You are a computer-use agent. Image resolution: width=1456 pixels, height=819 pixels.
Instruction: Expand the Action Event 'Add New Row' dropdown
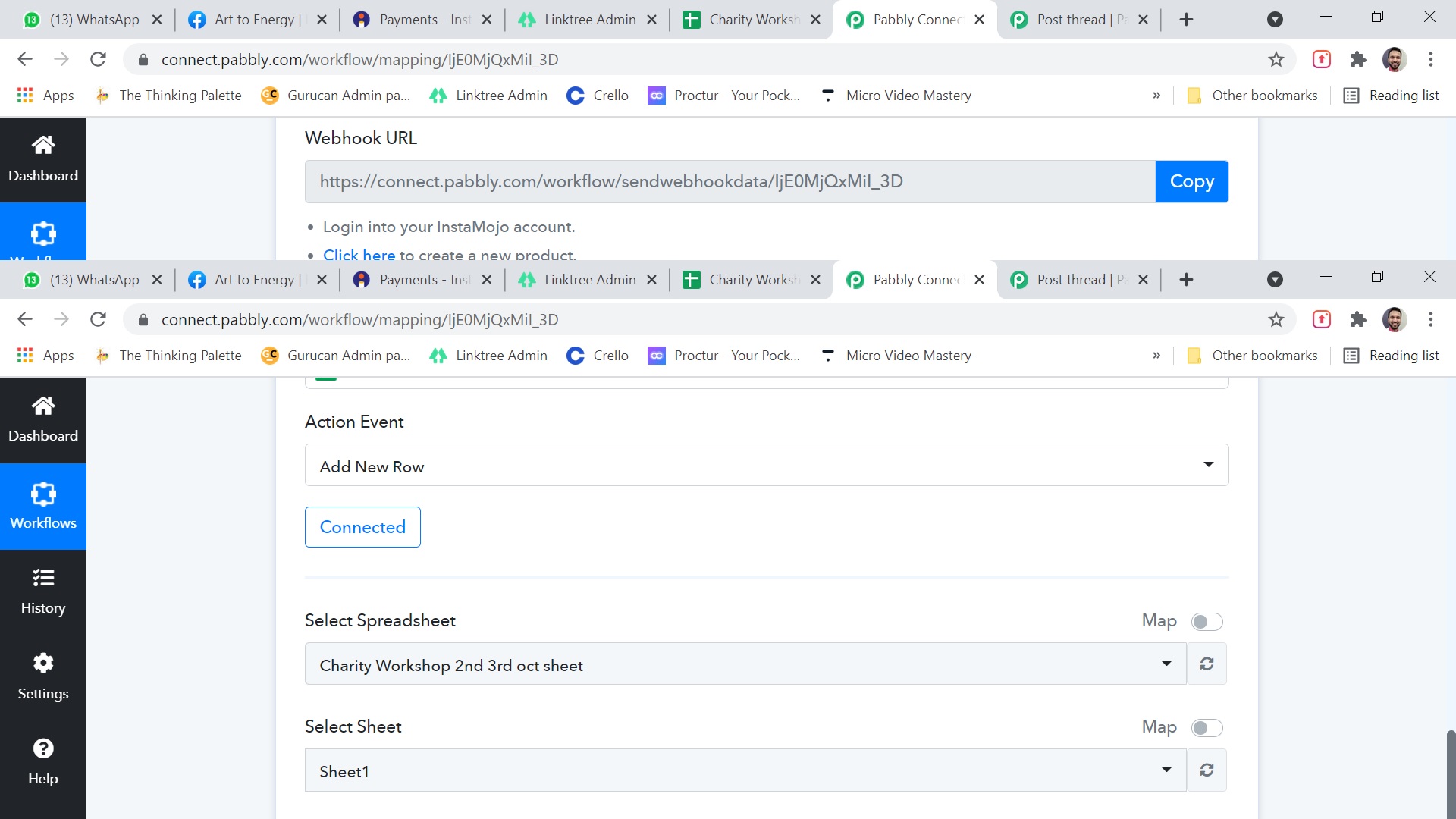[767, 465]
